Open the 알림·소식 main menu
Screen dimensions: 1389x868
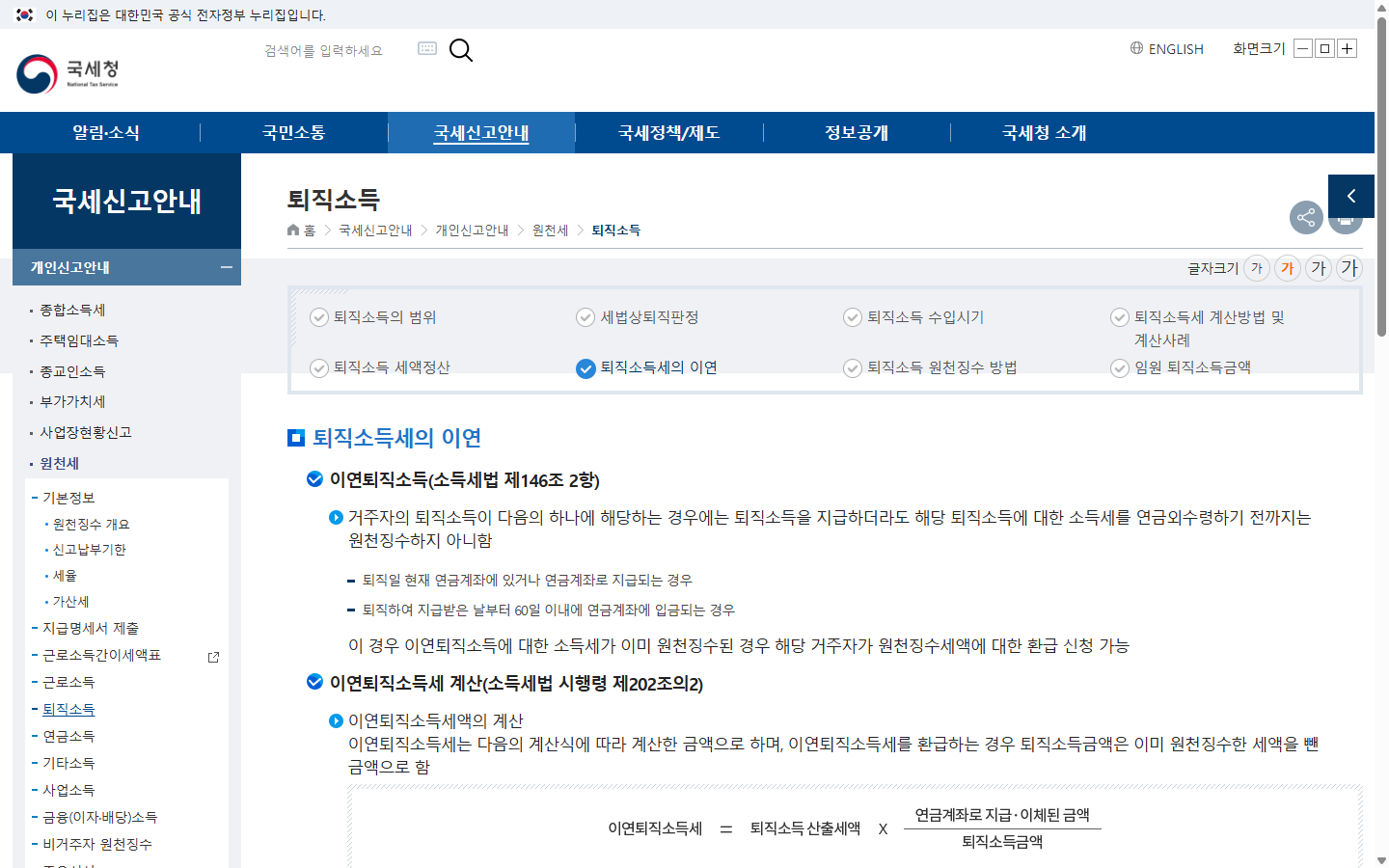pyautogui.click(x=106, y=132)
